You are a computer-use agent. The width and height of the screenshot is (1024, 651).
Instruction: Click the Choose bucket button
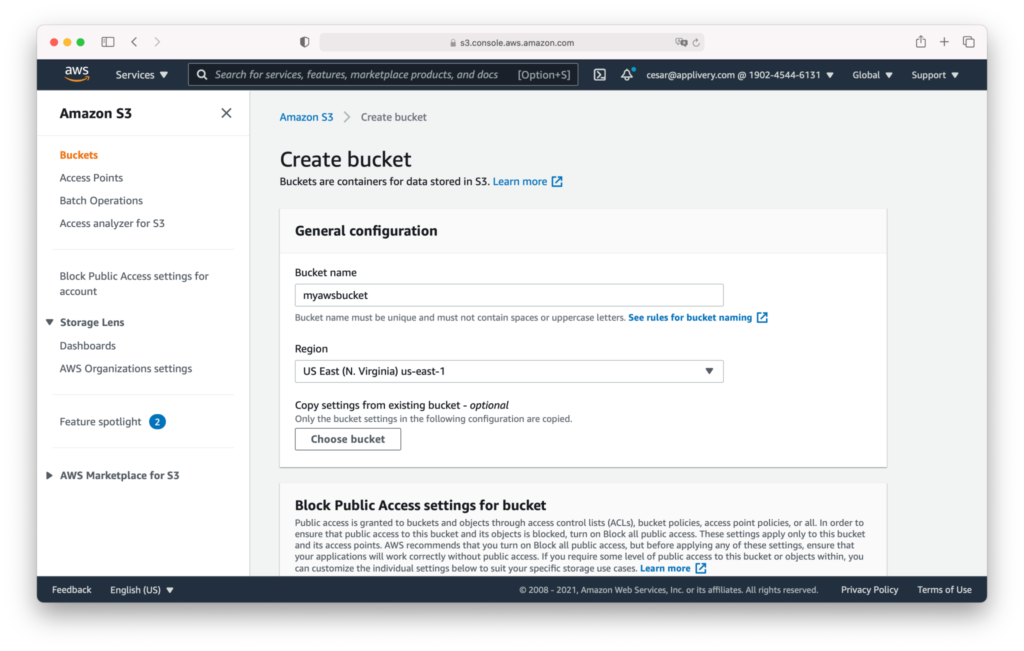[347, 438]
